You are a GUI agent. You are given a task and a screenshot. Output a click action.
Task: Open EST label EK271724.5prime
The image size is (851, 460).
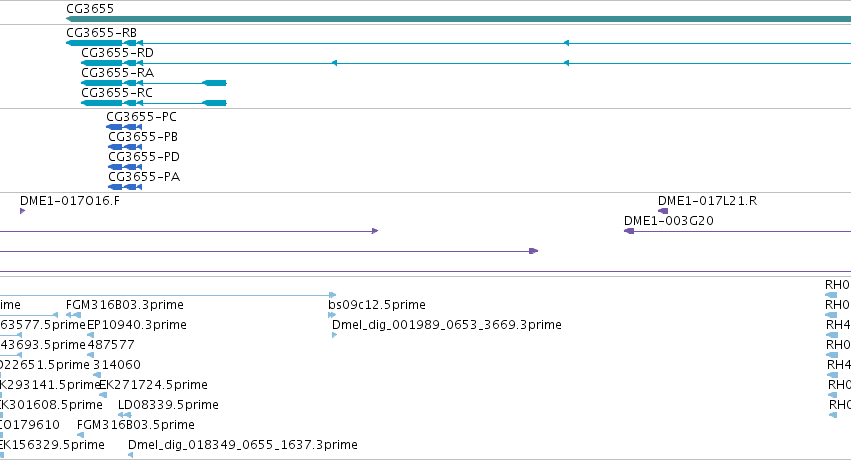point(154,385)
